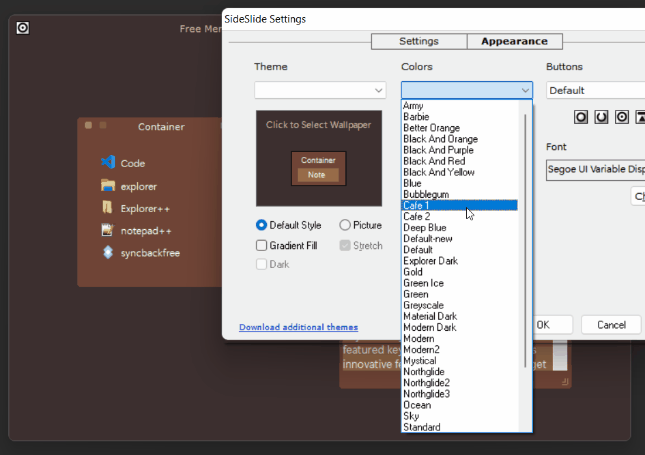Enable the Gradient Fill checkbox
The height and width of the screenshot is (455, 645).
(262, 245)
